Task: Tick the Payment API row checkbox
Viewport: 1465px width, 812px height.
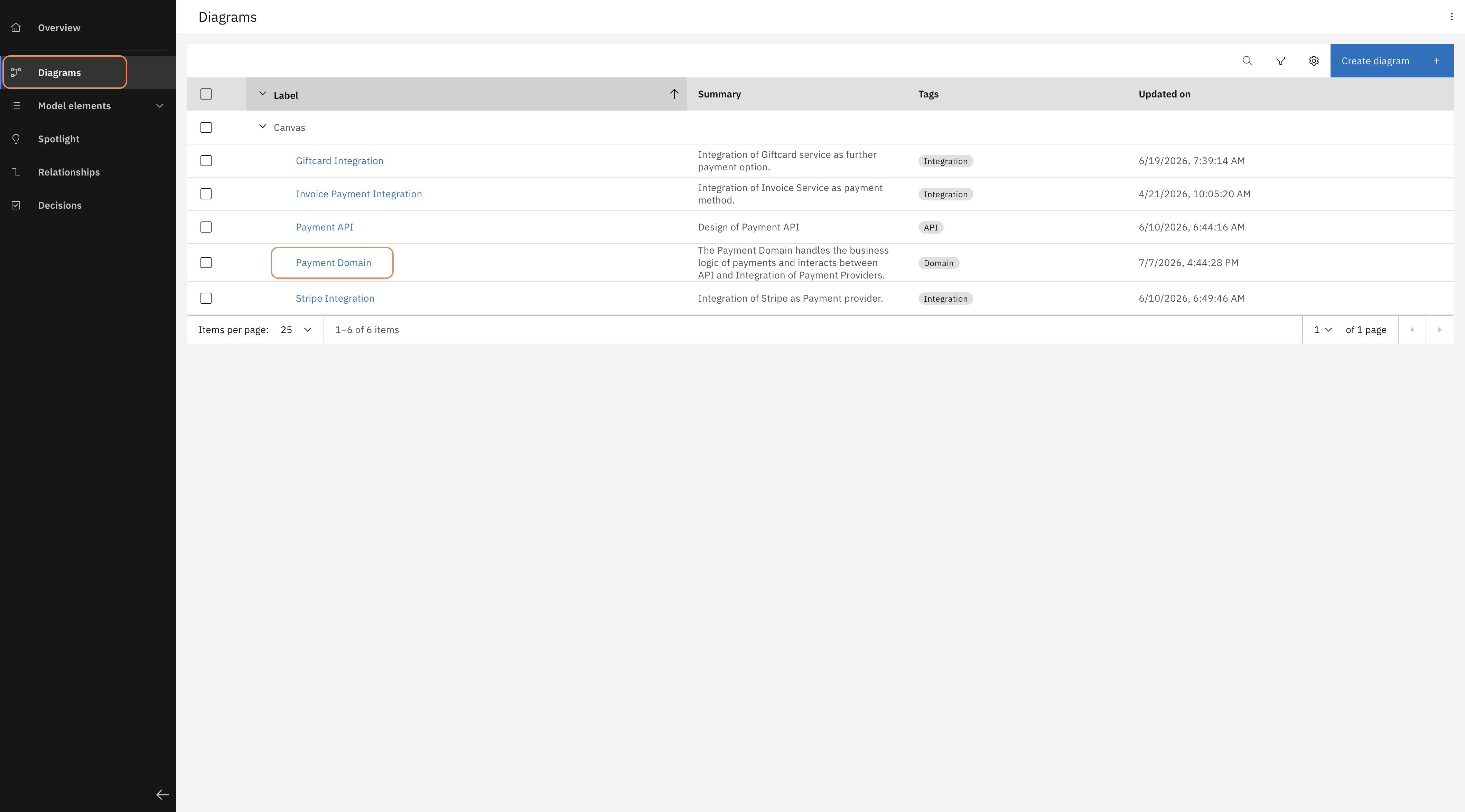Action: [206, 227]
